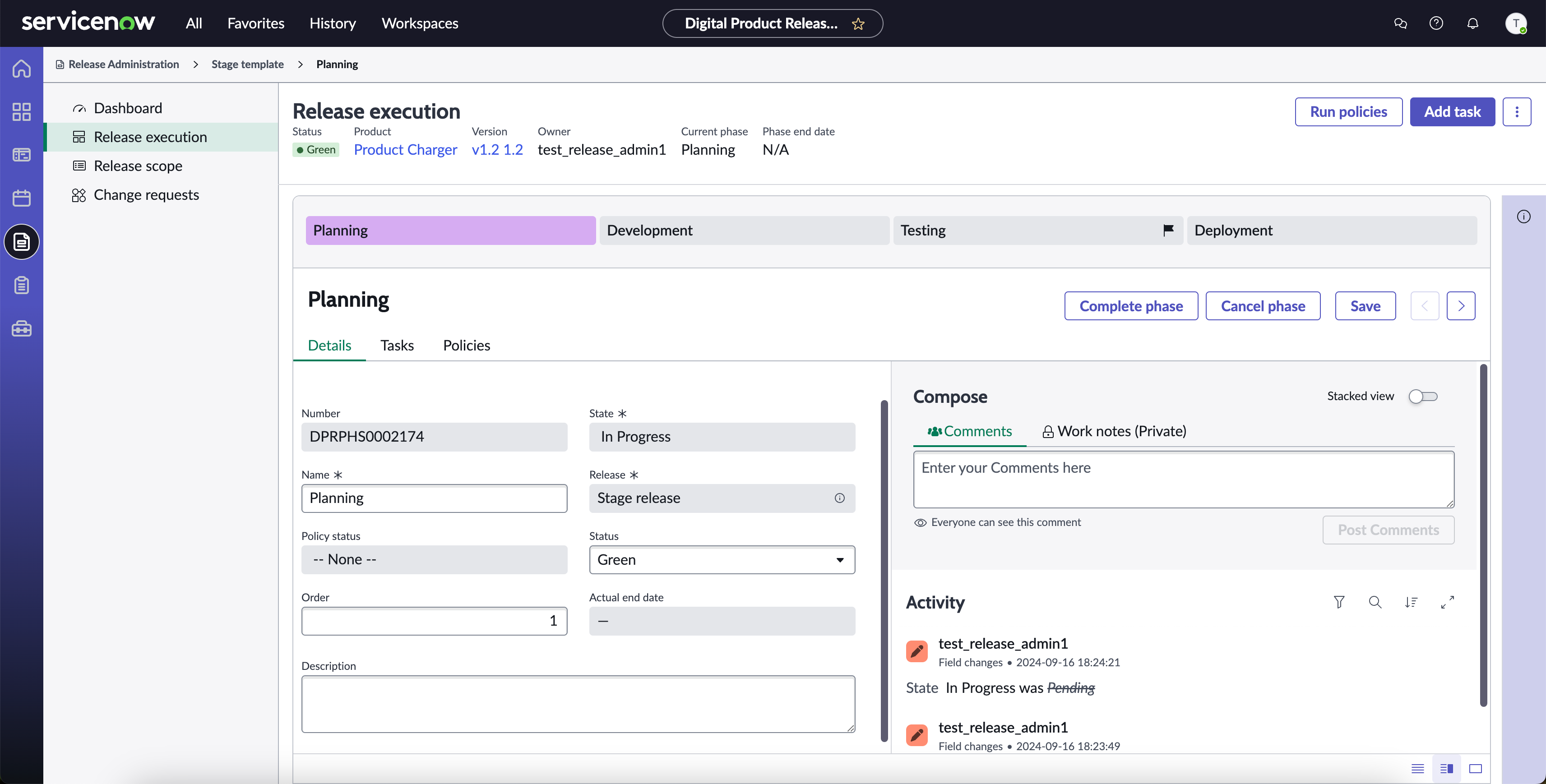Open the notifications bell icon
Viewport: 1546px width, 784px height.
point(1473,23)
